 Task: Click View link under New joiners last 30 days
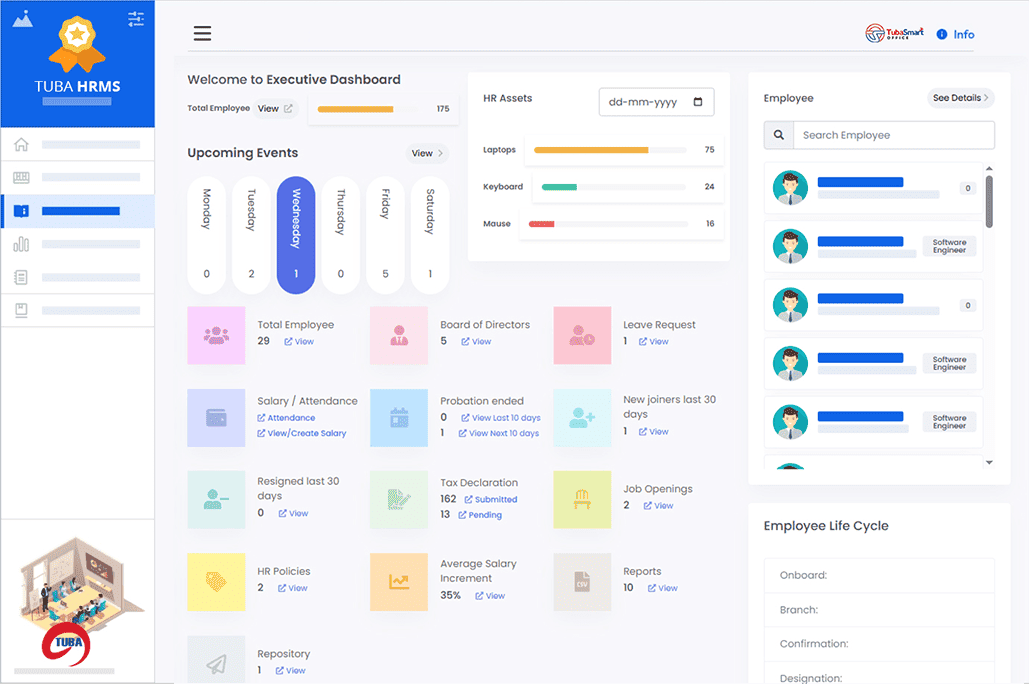point(653,431)
